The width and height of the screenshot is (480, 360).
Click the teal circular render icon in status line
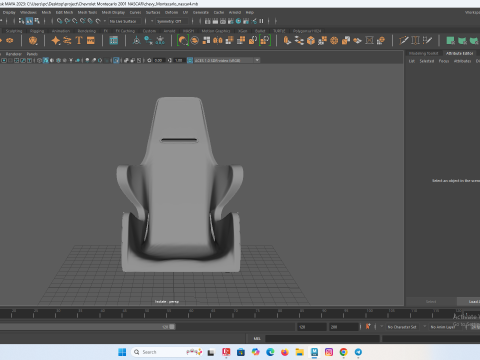tap(238, 21)
